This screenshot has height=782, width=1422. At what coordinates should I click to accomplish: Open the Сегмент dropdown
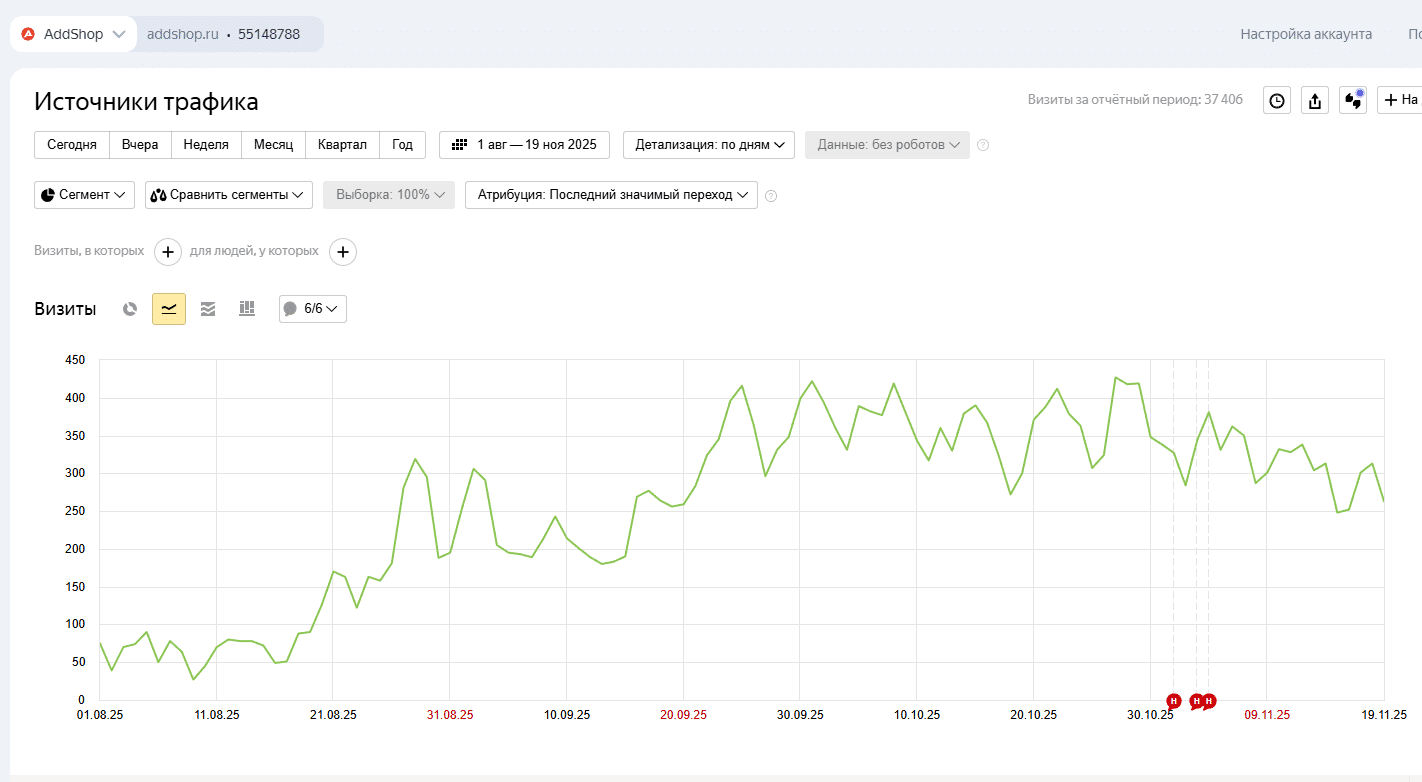pos(84,195)
